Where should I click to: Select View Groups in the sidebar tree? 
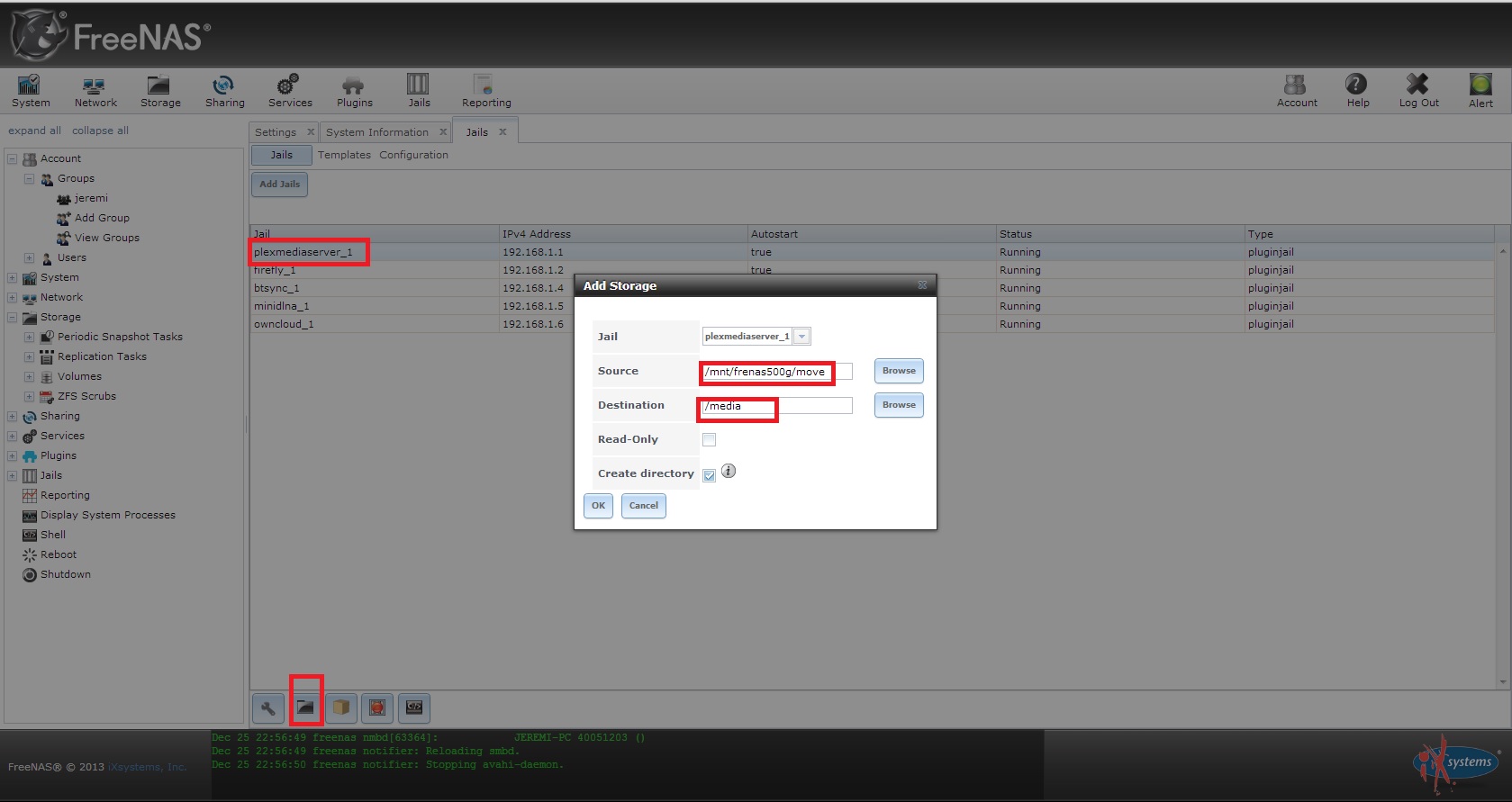(107, 238)
